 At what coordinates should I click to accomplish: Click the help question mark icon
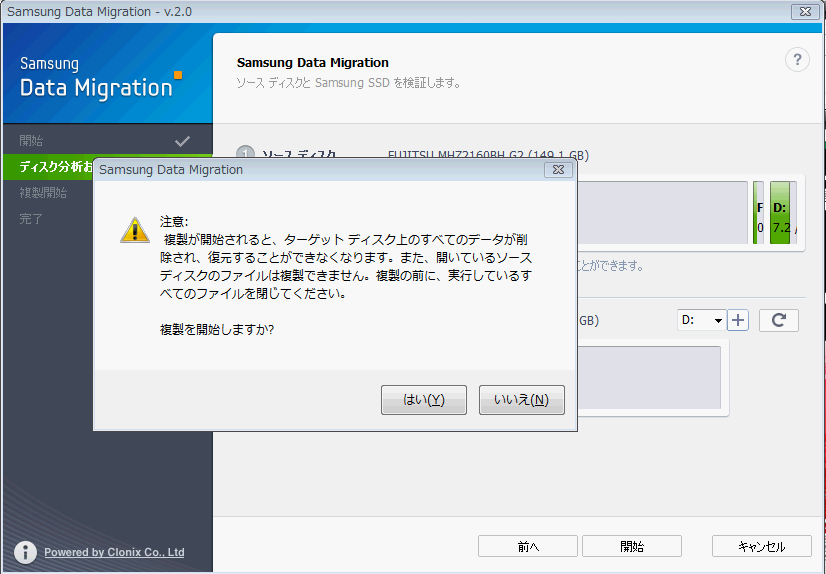click(797, 60)
